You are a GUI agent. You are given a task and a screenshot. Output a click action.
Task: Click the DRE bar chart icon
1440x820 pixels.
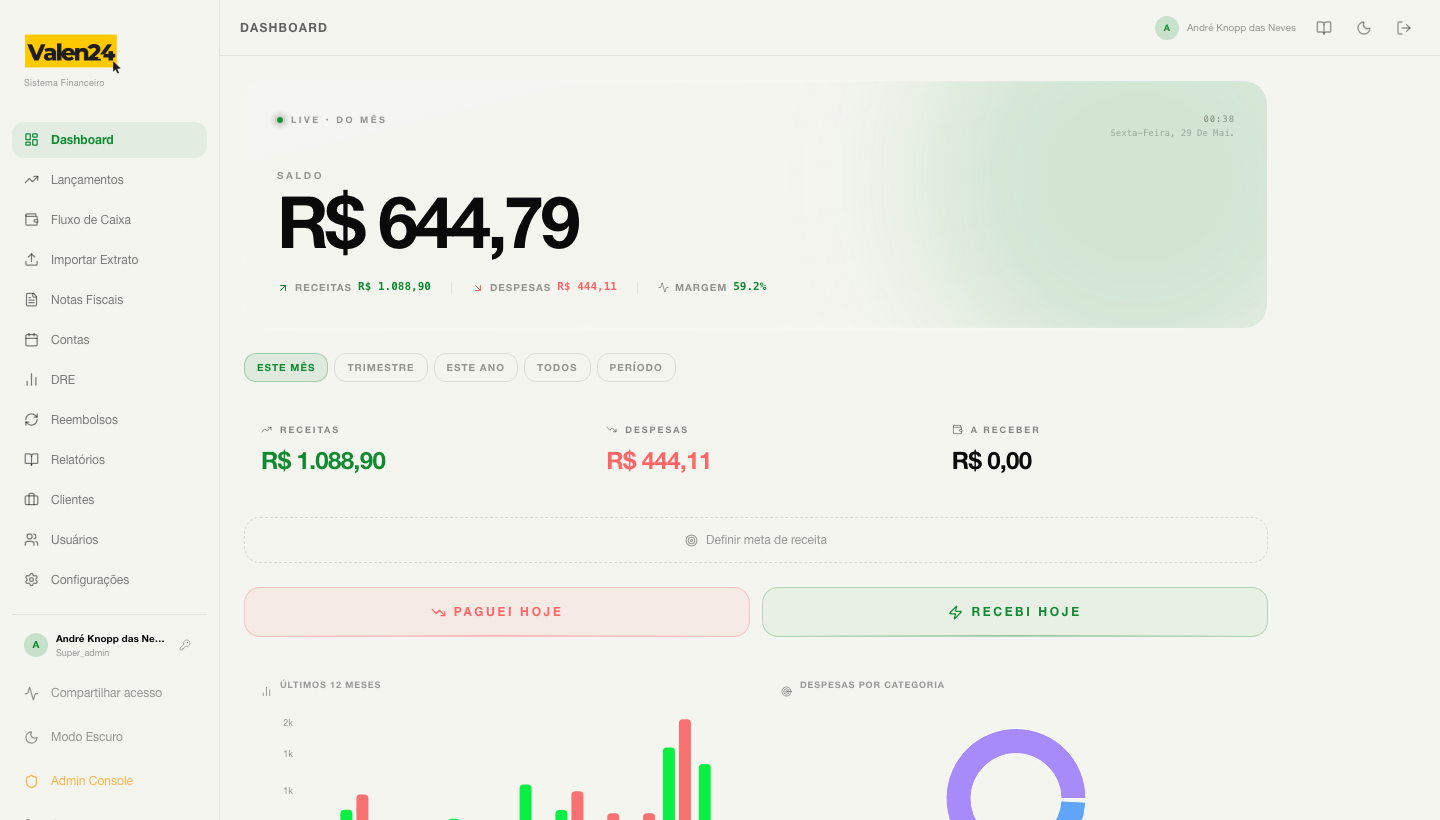pyautogui.click(x=31, y=380)
